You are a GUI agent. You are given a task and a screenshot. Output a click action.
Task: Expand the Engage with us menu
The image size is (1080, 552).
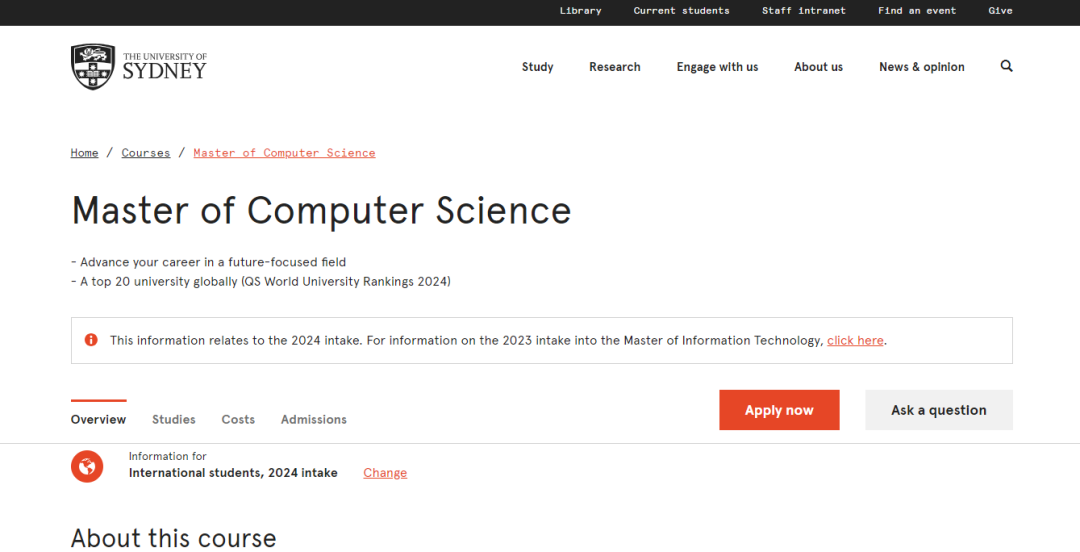pos(717,67)
